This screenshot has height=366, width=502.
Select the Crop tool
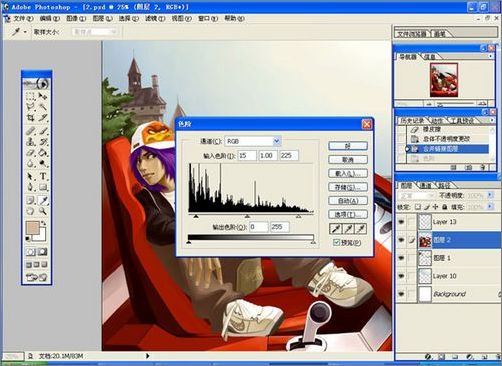tap(31, 118)
